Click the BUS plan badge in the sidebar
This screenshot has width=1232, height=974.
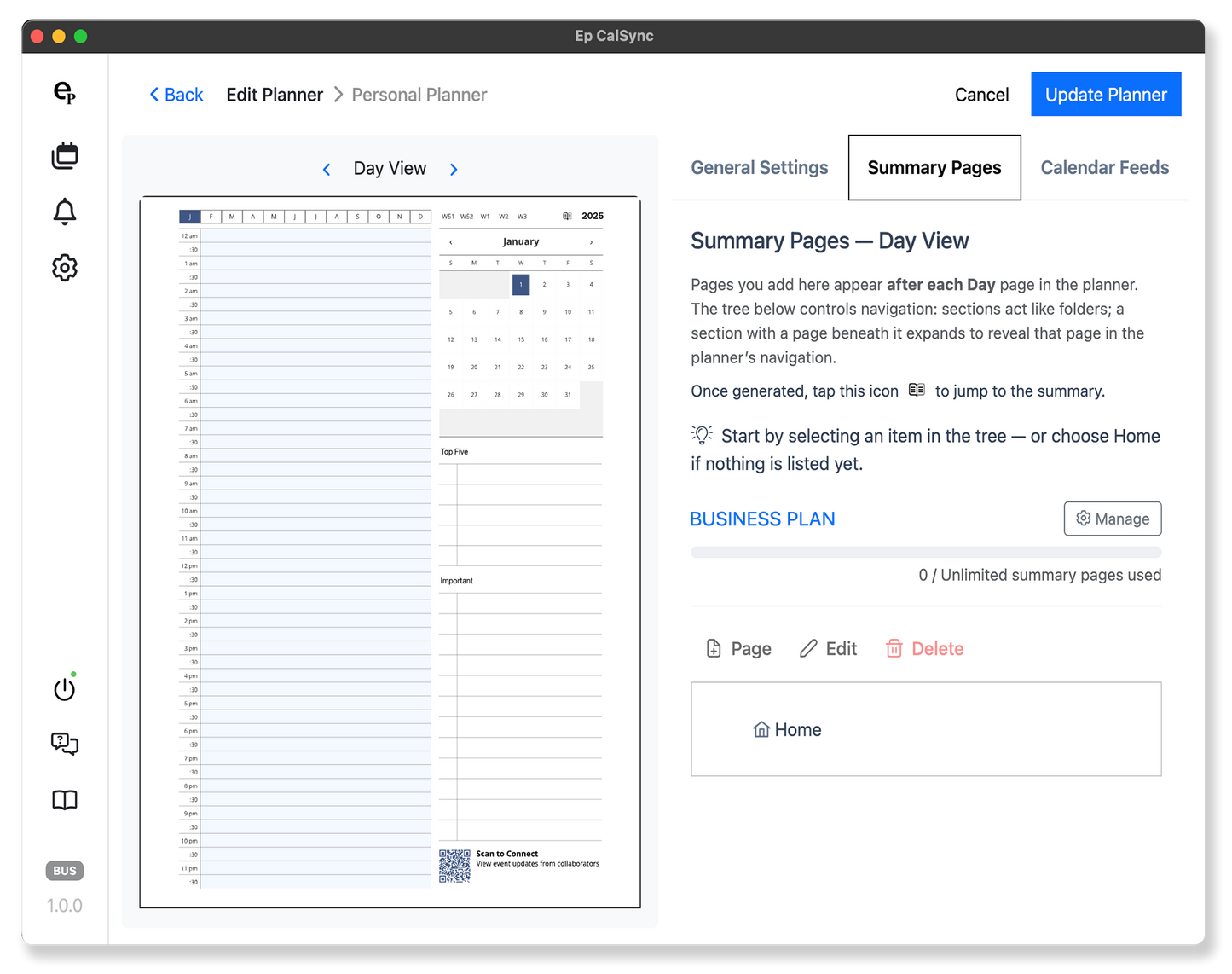pos(64,870)
